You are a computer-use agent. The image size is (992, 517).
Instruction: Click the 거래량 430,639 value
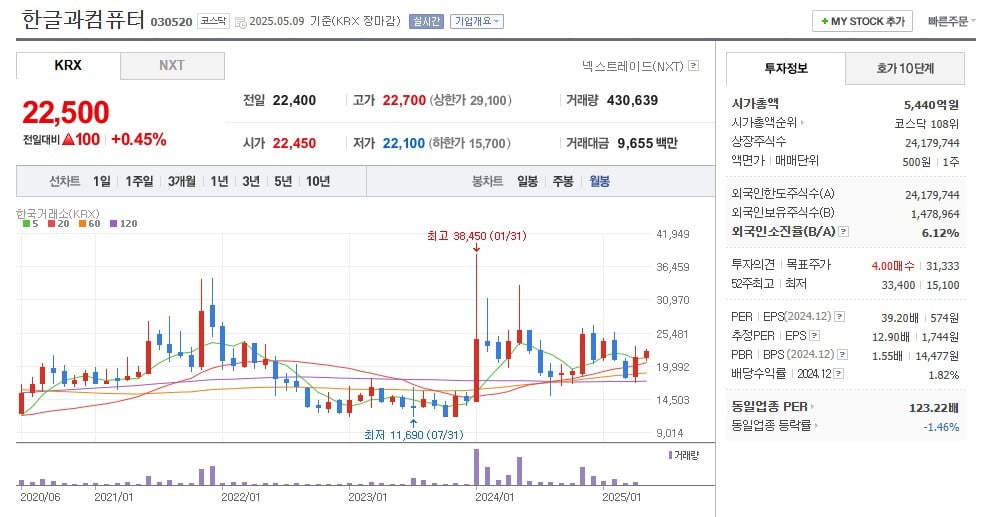click(x=632, y=101)
